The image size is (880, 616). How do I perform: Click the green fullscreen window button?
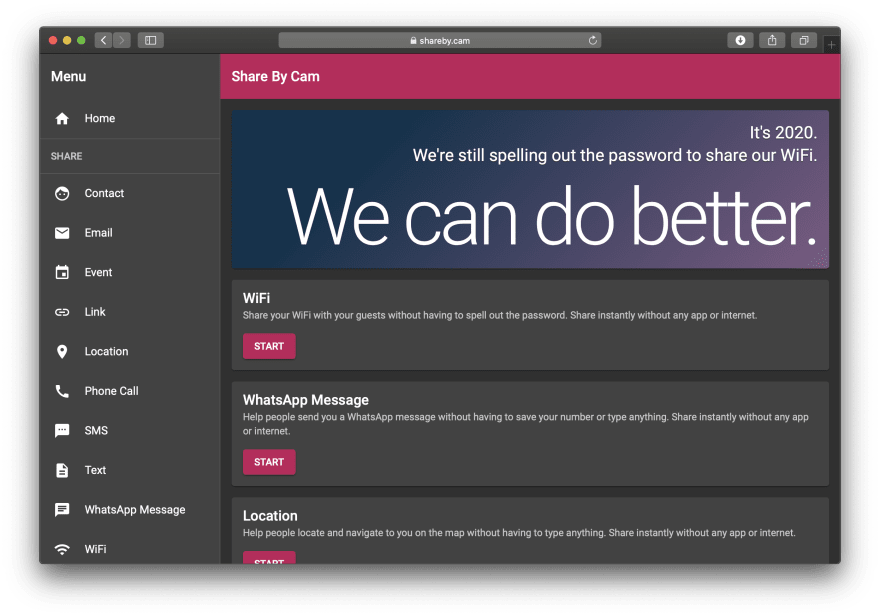point(81,40)
